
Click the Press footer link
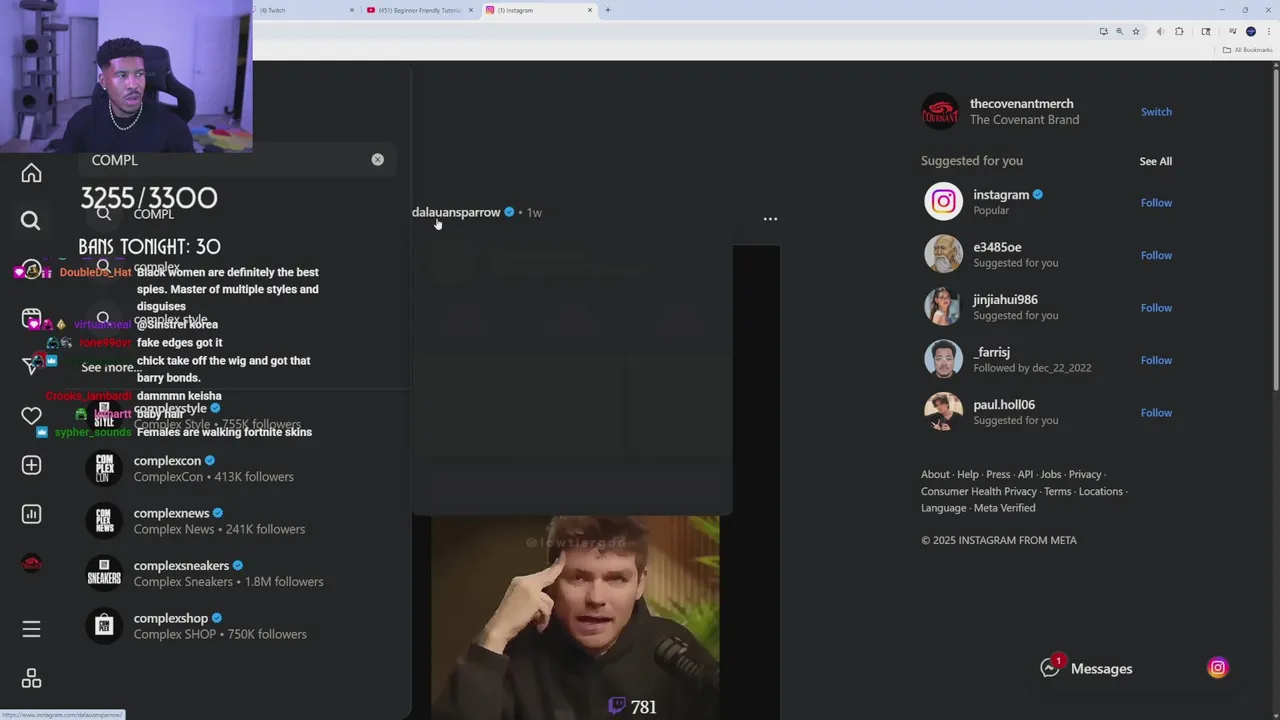tap(998, 475)
